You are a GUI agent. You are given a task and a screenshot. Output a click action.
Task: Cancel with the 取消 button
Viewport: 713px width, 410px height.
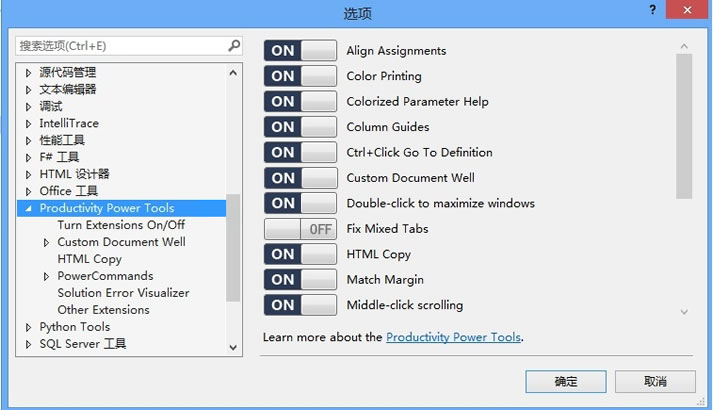[655, 381]
